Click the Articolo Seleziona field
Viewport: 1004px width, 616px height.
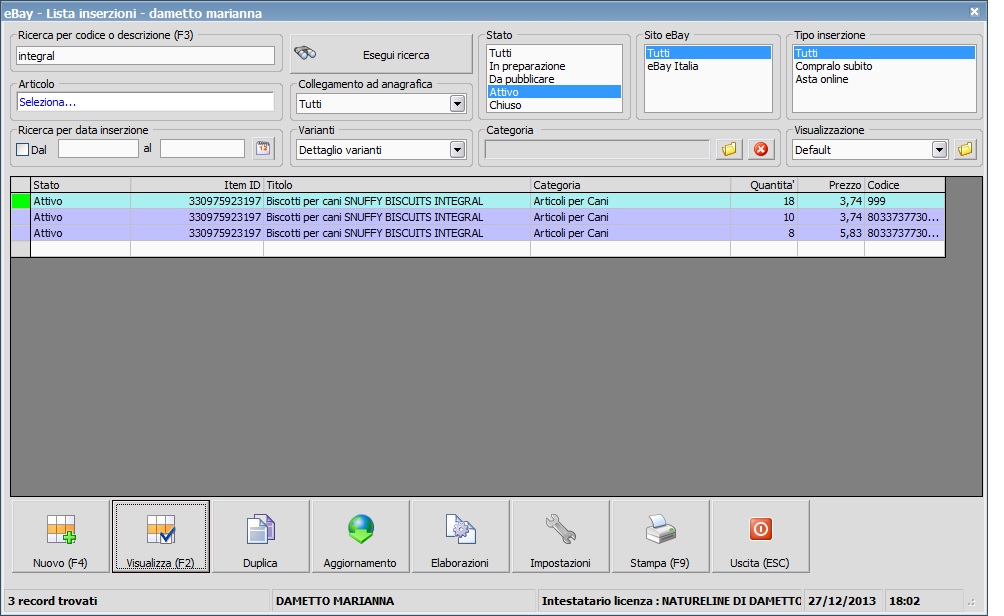(145, 102)
